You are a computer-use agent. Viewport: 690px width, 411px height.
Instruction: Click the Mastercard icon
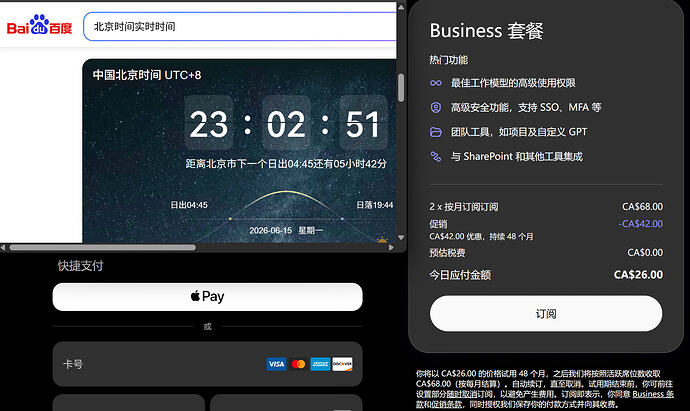click(298, 364)
